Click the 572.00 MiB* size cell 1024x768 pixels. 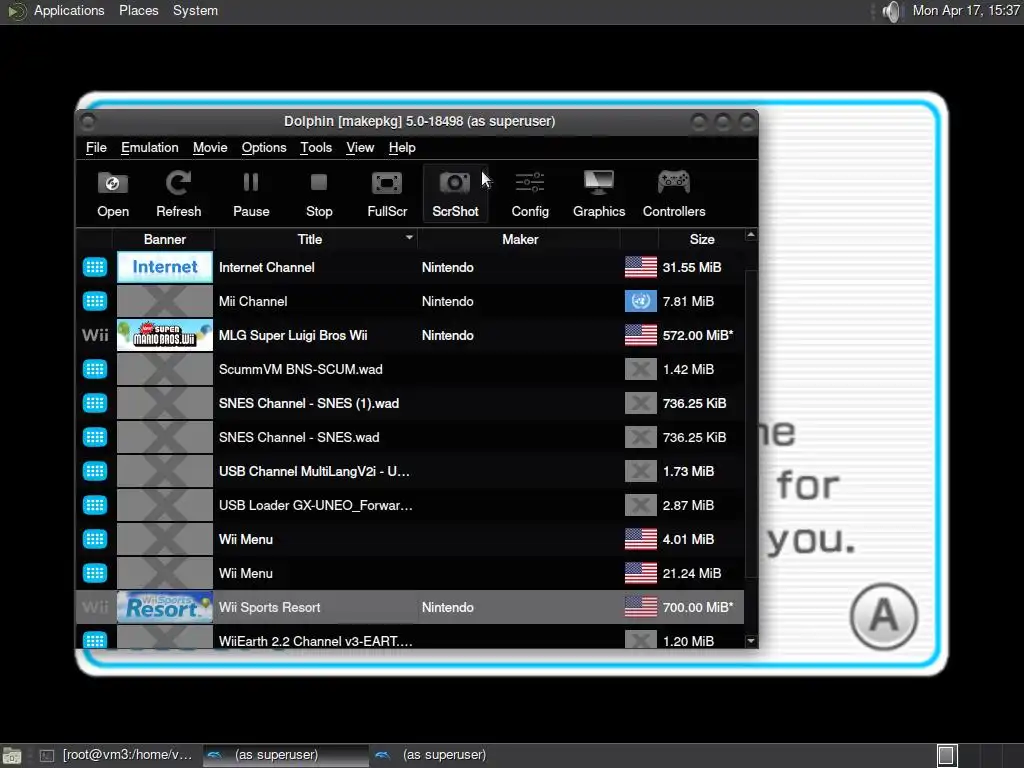pos(697,335)
